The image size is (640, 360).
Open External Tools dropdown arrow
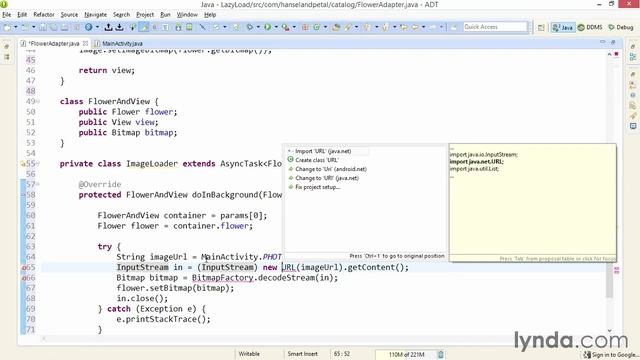coord(294,27)
